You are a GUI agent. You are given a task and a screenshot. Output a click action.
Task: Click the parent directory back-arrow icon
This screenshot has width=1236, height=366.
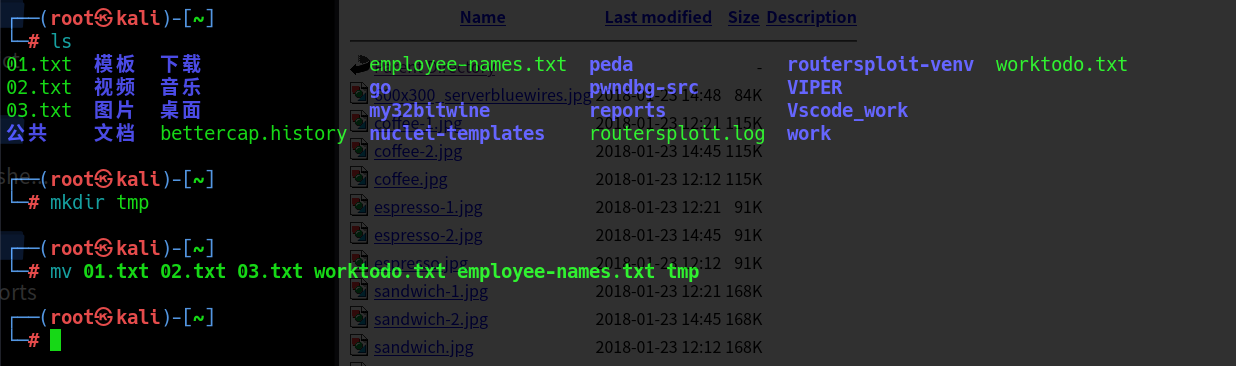pos(360,66)
